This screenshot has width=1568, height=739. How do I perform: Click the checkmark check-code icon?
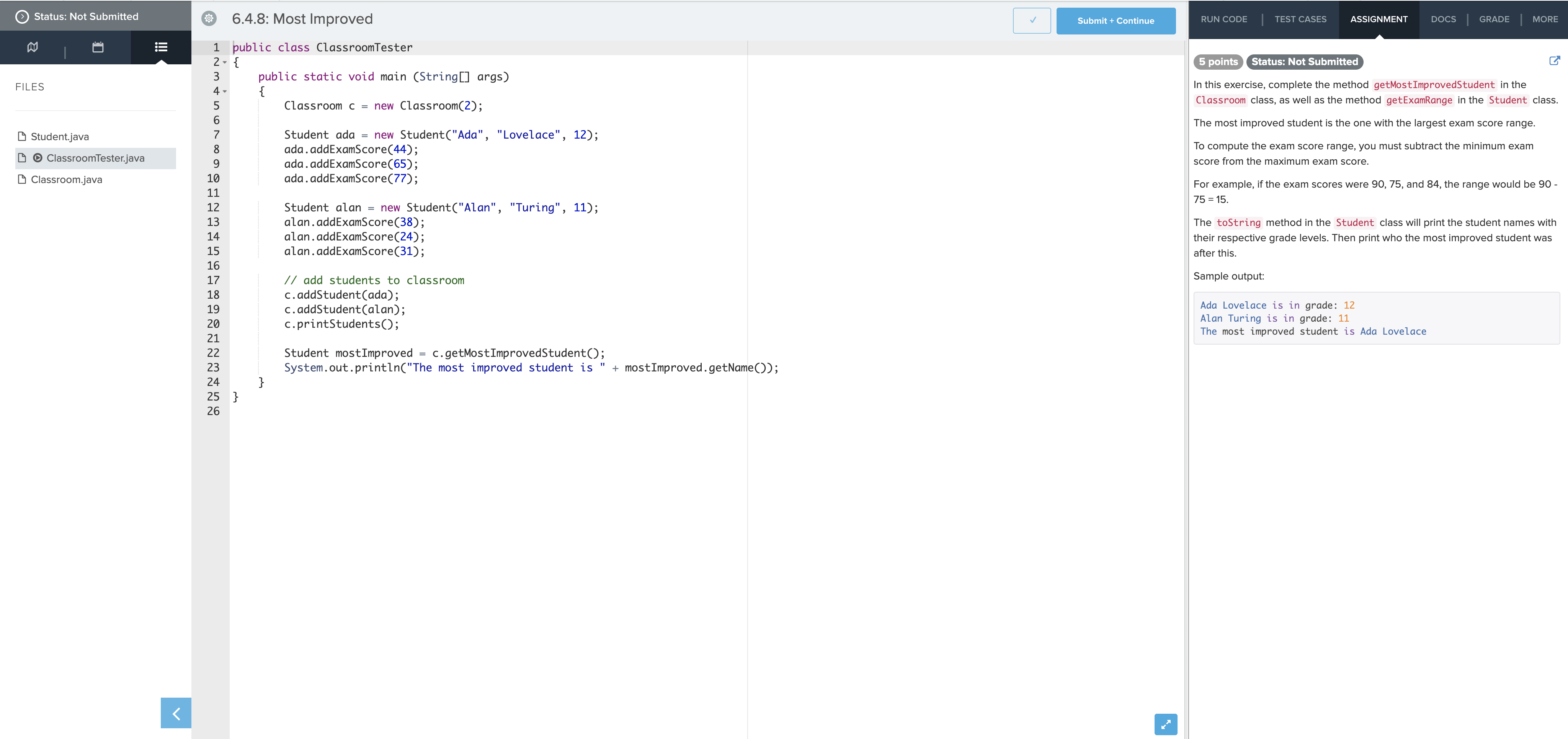coord(1032,20)
